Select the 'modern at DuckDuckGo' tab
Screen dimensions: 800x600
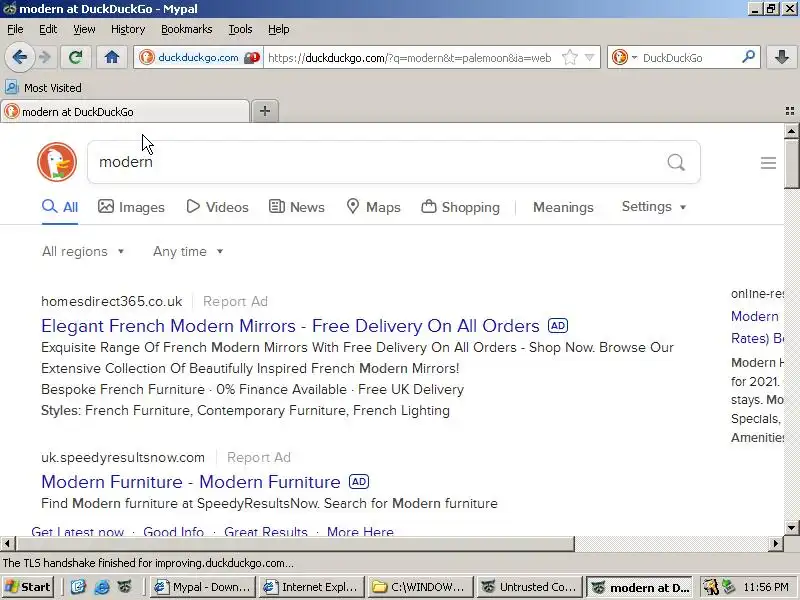tap(125, 112)
